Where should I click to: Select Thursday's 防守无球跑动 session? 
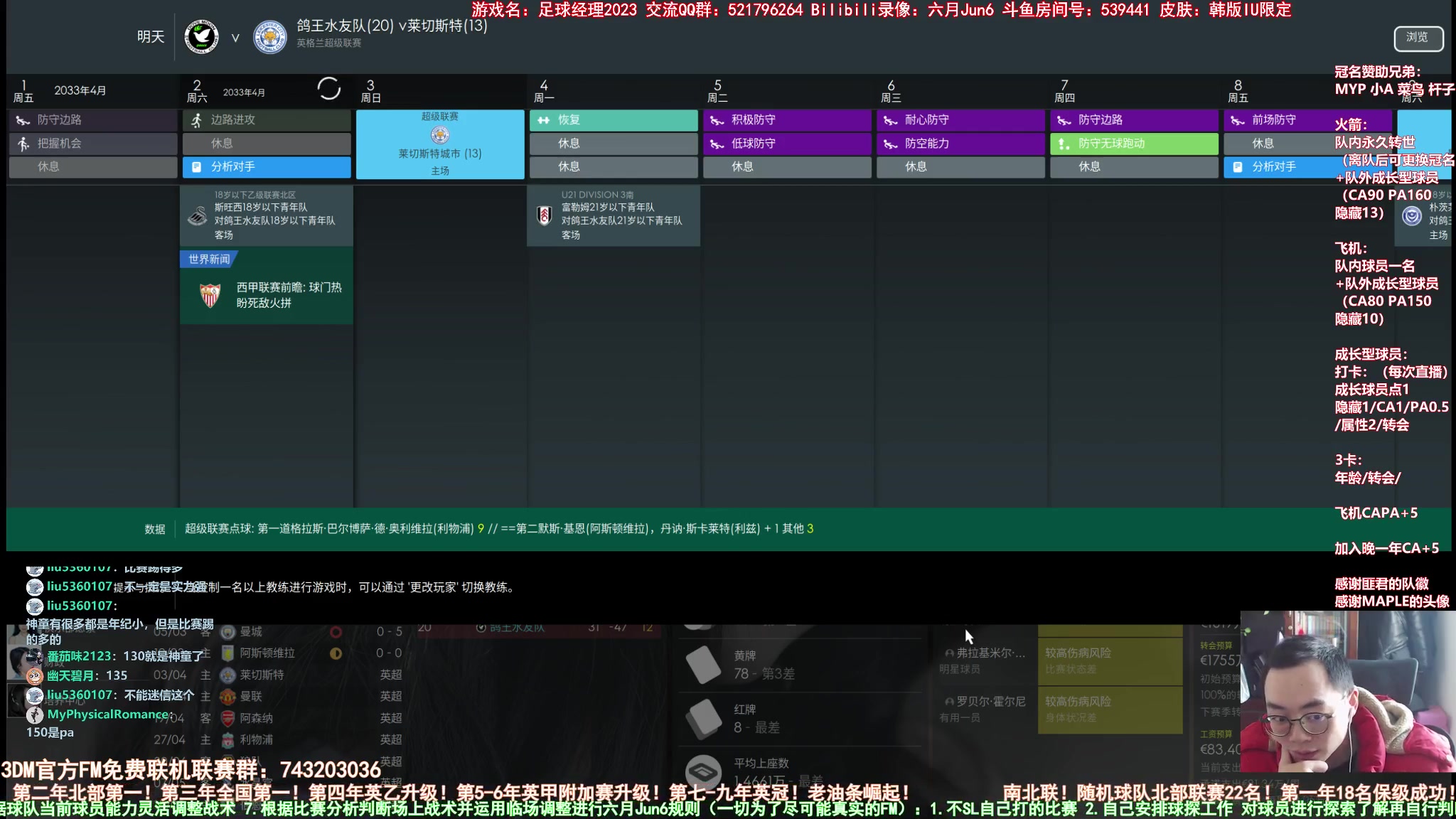point(1134,144)
